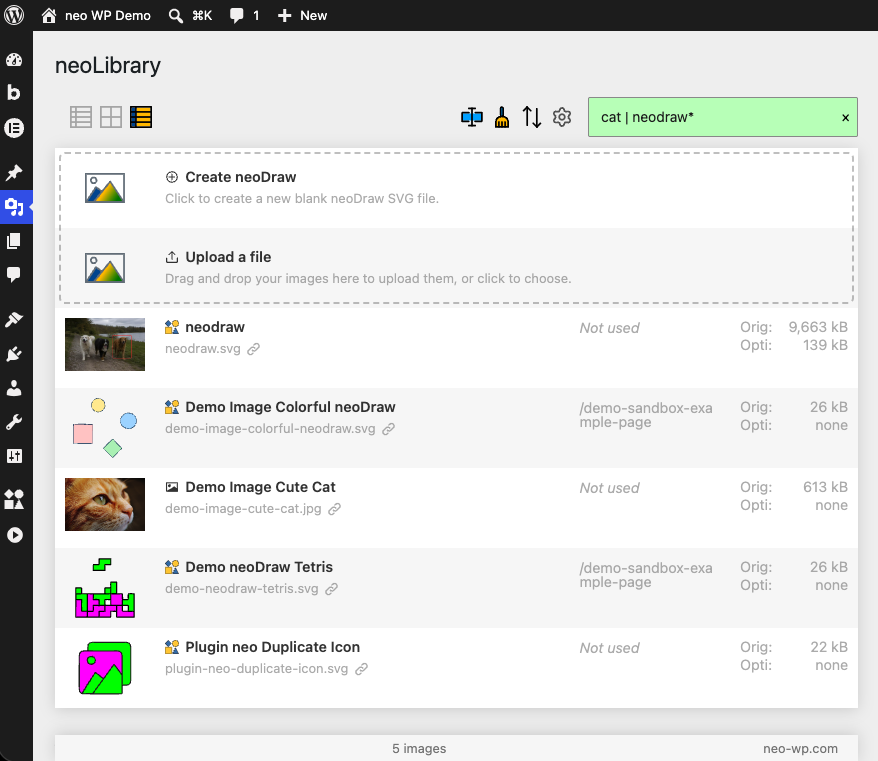Click the blue rename tool icon
Image resolution: width=878 pixels, height=761 pixels.
tap(472, 117)
